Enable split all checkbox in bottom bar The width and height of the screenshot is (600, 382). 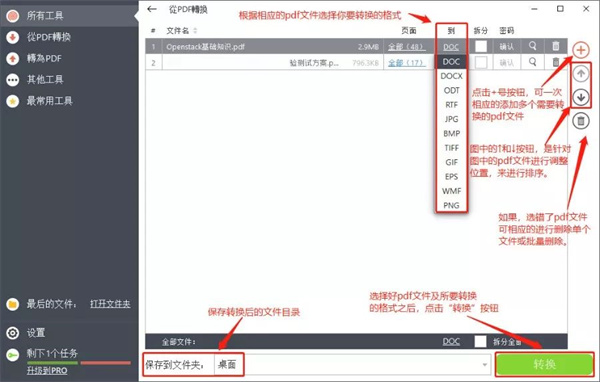pyautogui.click(x=480, y=341)
